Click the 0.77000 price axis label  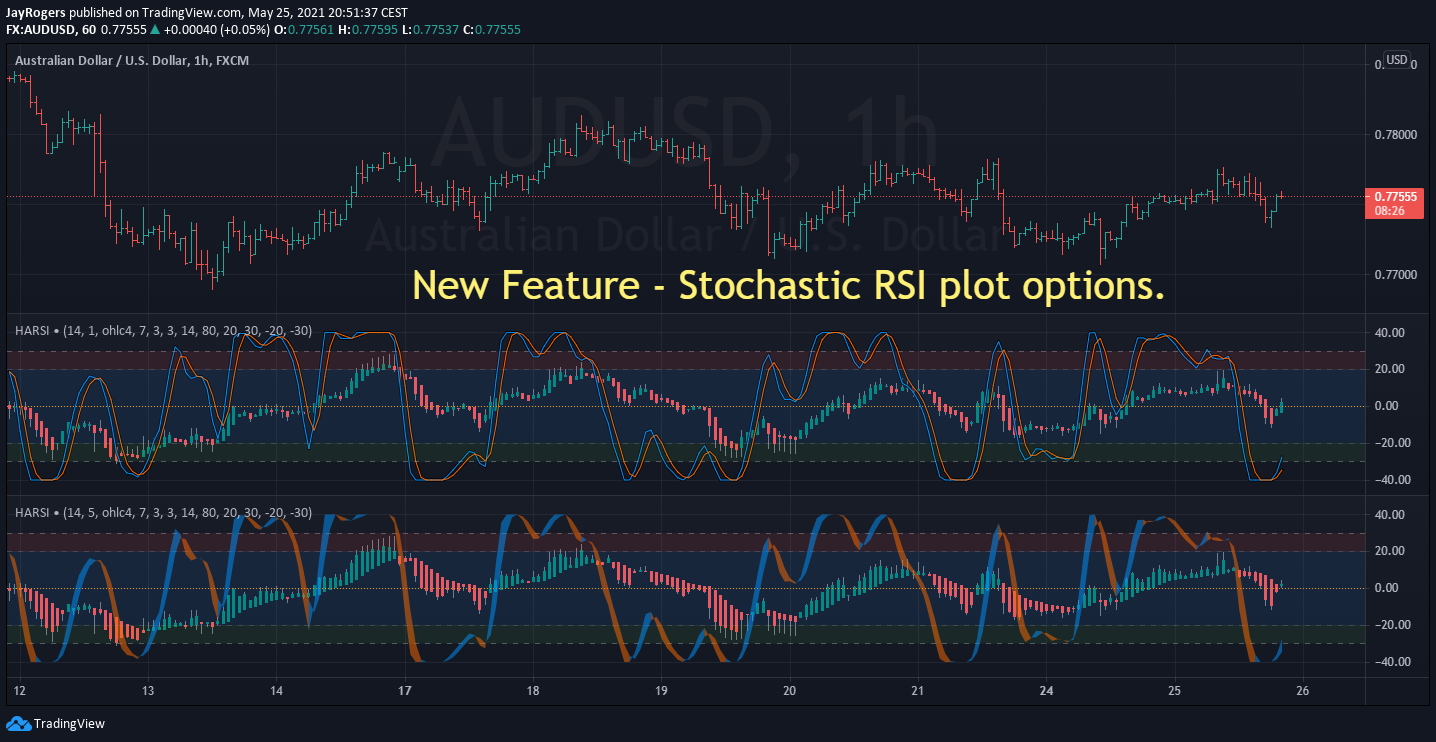(1397, 274)
